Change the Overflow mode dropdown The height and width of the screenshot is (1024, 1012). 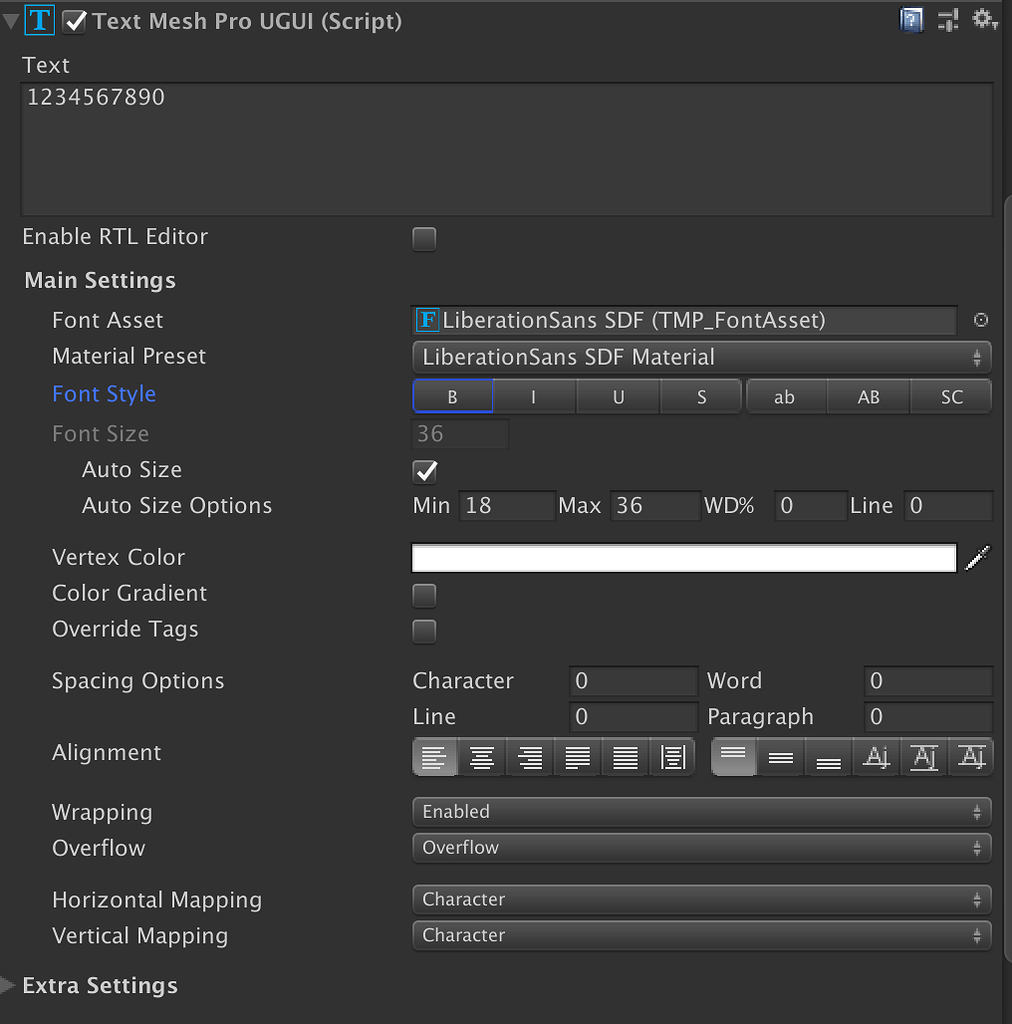coord(702,848)
